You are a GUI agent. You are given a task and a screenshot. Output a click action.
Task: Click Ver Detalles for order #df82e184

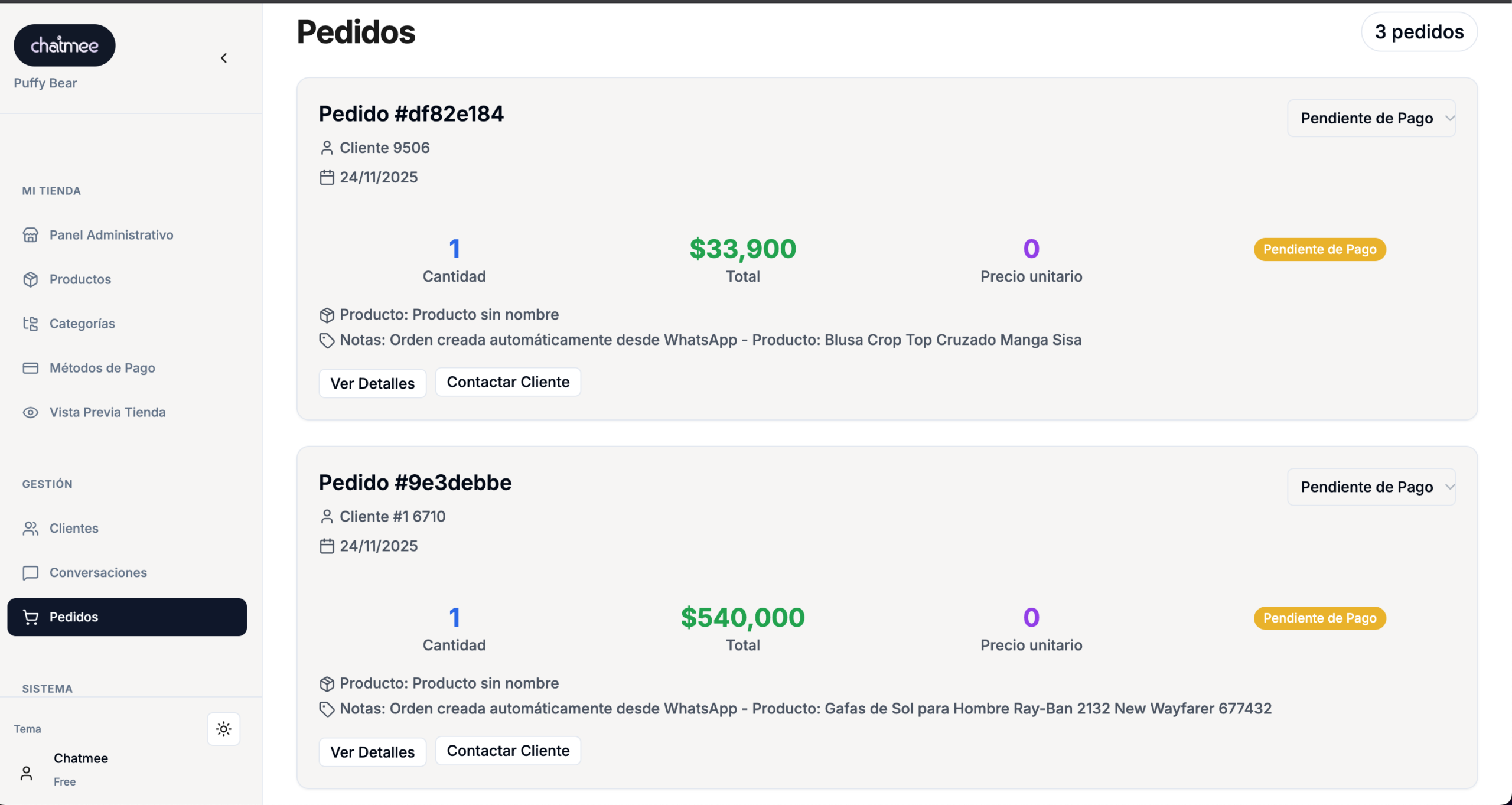(372, 383)
